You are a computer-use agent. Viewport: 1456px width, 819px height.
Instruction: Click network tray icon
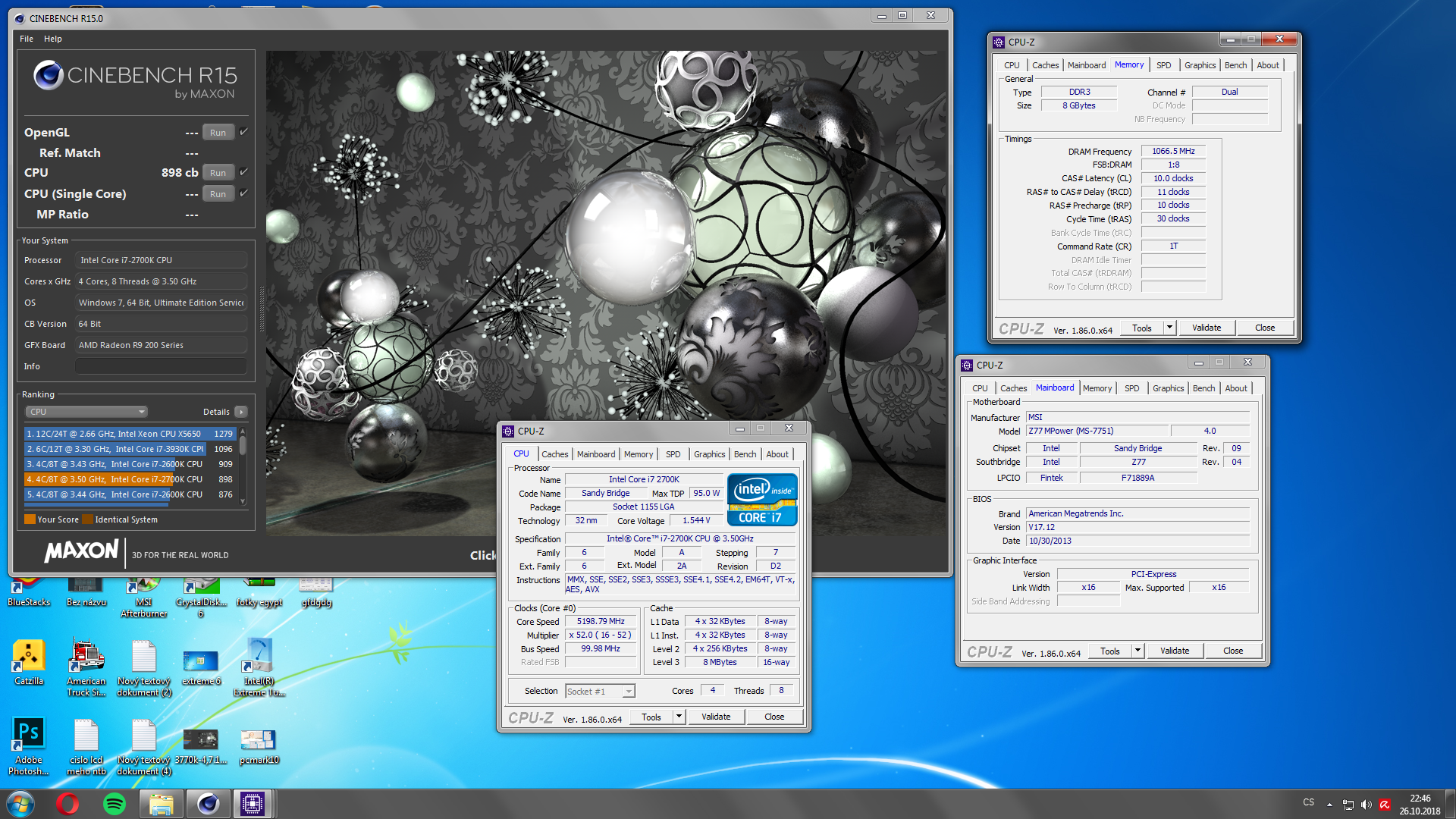coord(1348,805)
